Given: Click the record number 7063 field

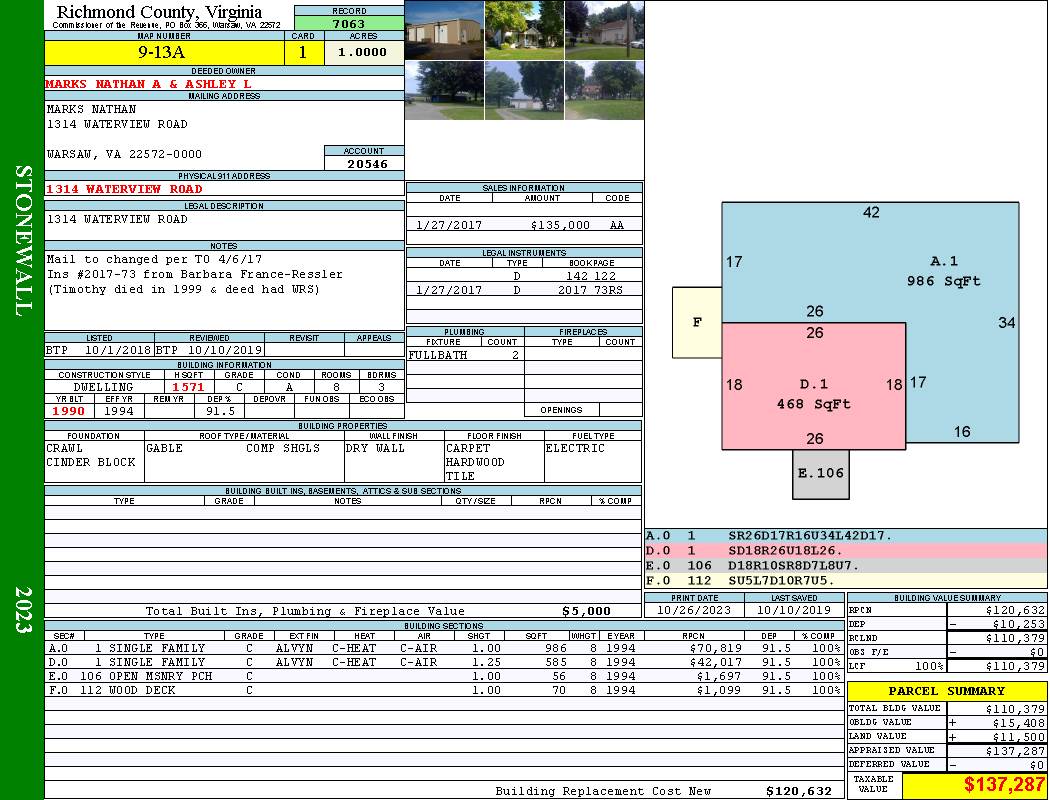Looking at the screenshot, I should coord(349,23).
